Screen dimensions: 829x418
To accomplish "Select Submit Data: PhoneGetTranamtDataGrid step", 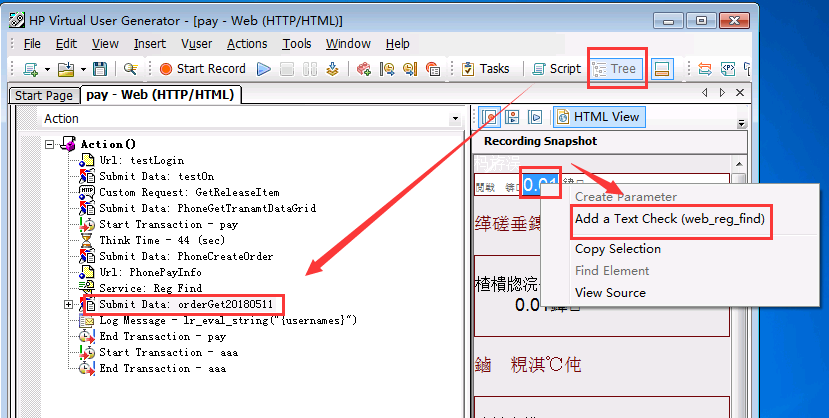I will (207, 208).
